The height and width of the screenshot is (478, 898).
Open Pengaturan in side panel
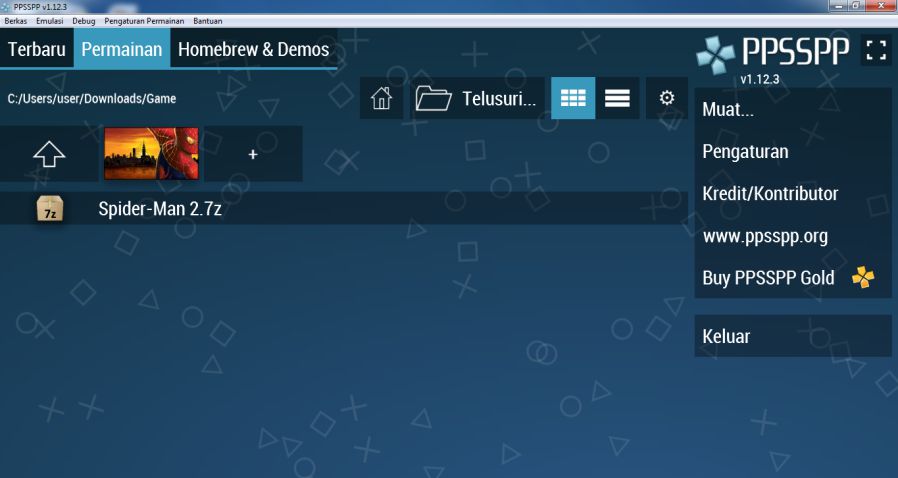pyautogui.click(x=793, y=152)
